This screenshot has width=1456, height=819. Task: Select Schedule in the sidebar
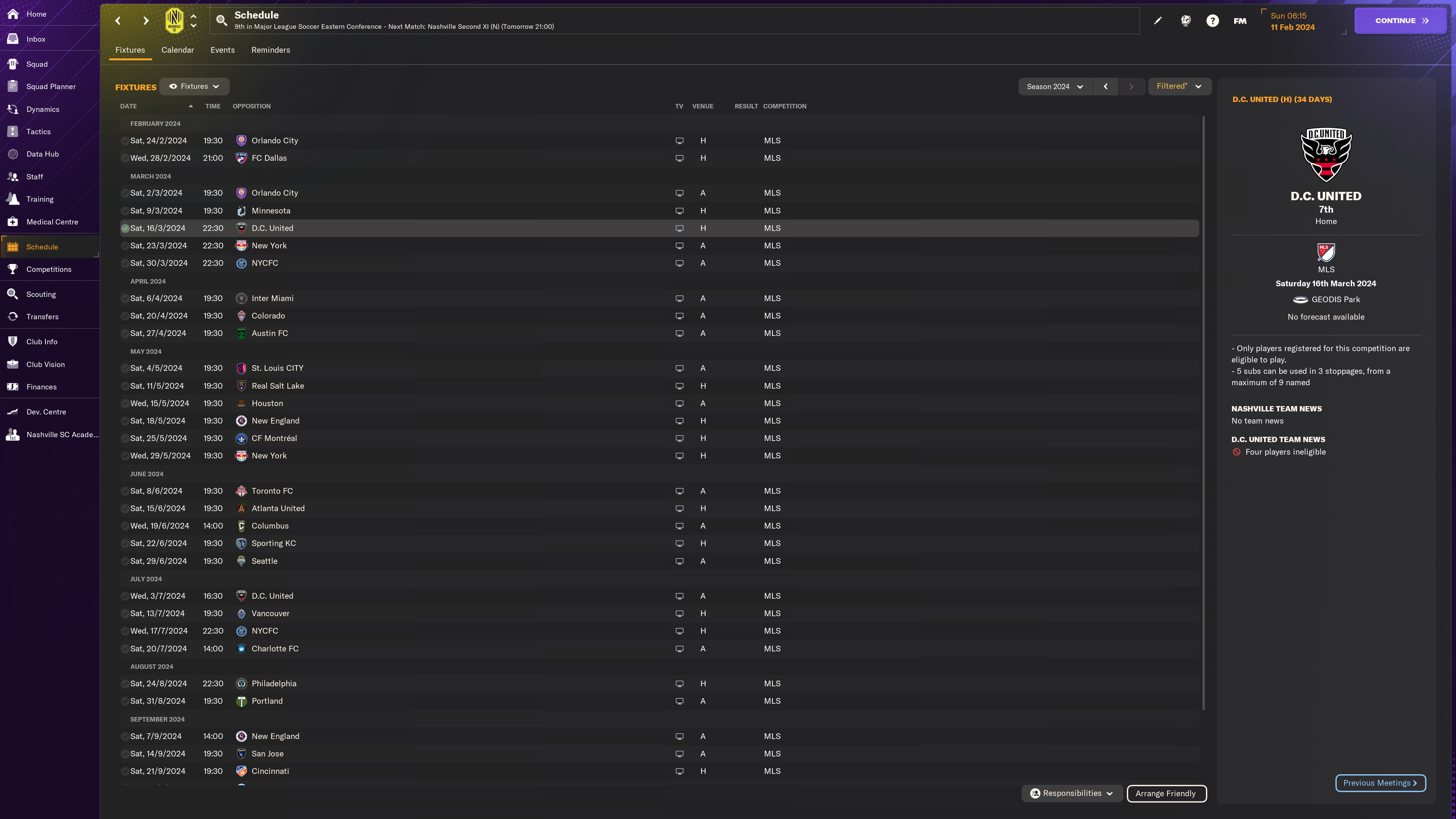pos(50,247)
